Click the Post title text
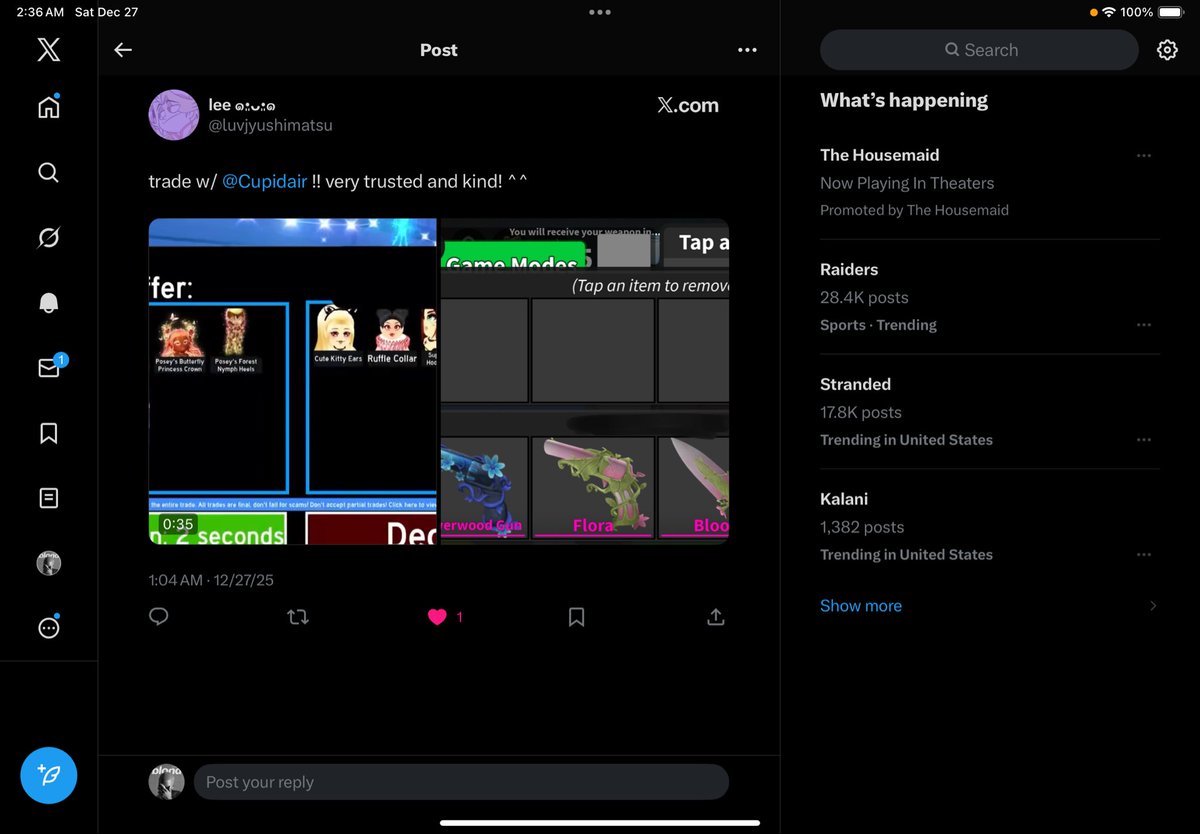 tap(439, 50)
